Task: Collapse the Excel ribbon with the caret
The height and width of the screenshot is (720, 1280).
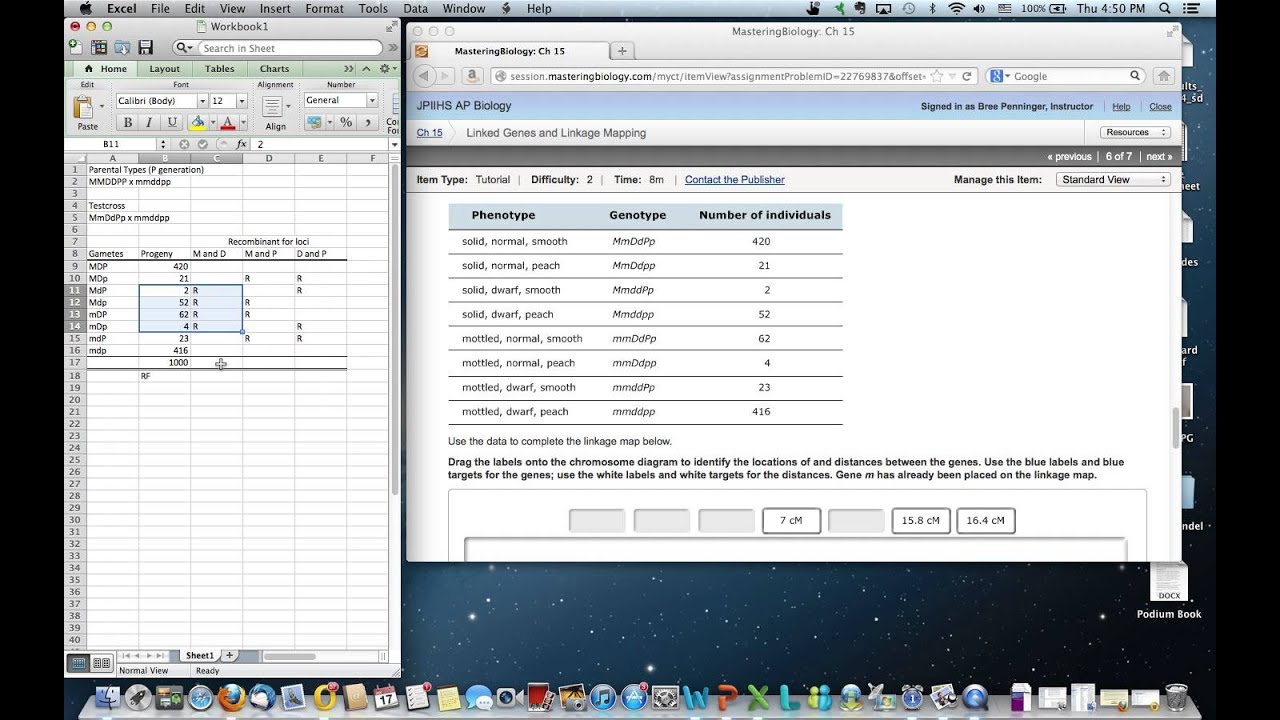Action: (366, 69)
